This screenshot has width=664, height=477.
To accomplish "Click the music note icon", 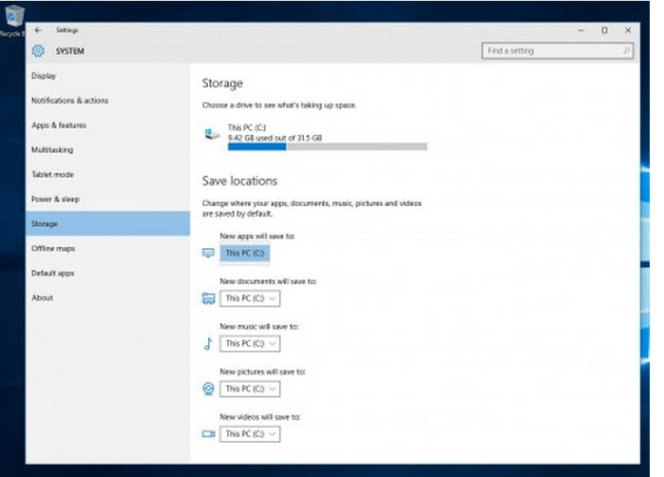I will [208, 344].
